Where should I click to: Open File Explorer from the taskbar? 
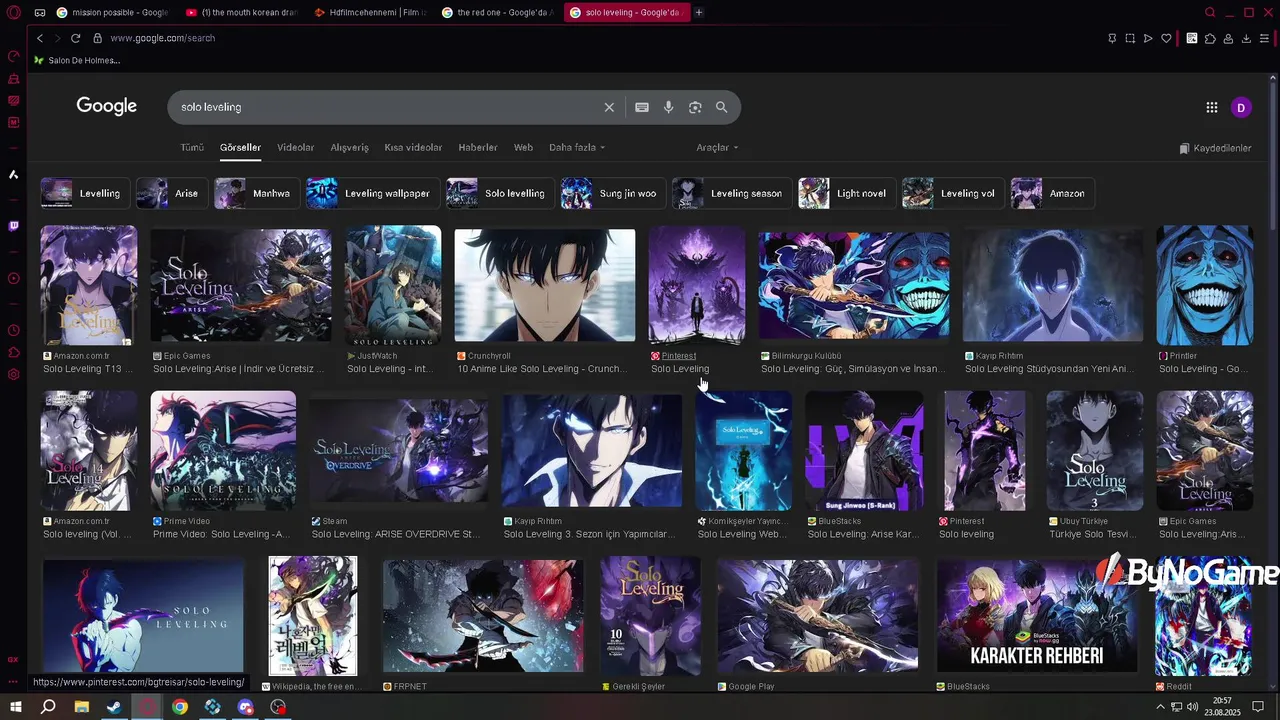coord(81,707)
